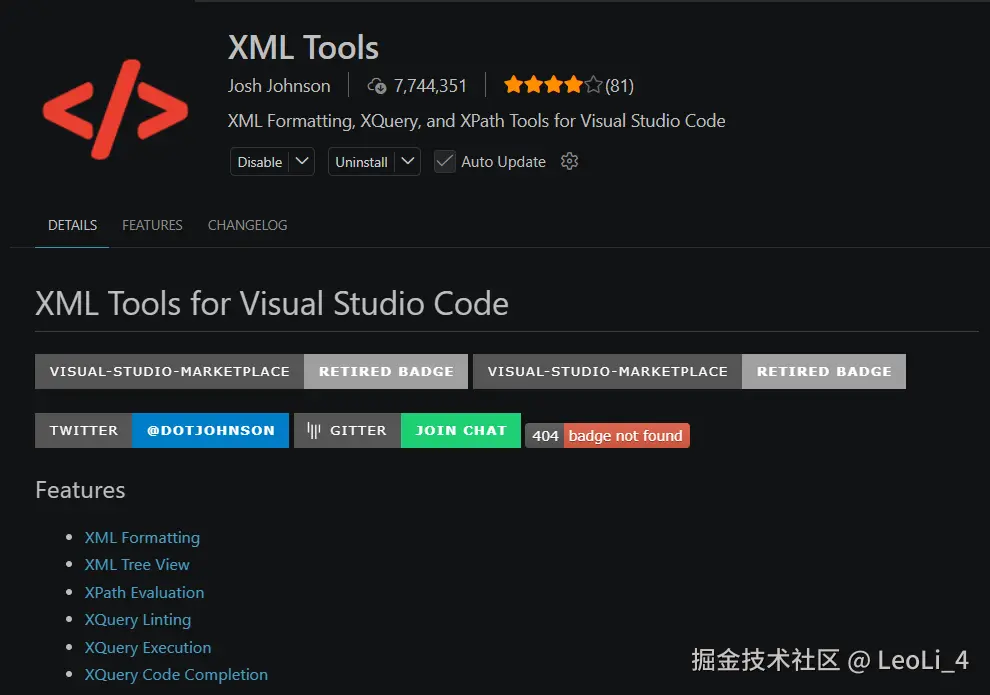Click the second Visual-Studio-Marketplace retired badge

pyautogui.click(x=689, y=371)
